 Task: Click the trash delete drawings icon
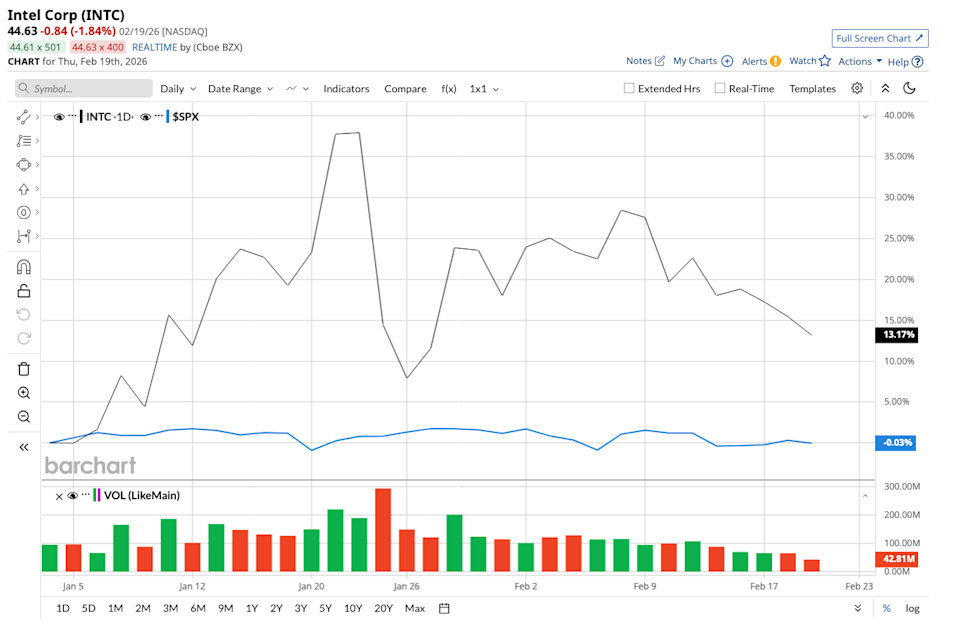coord(24,369)
